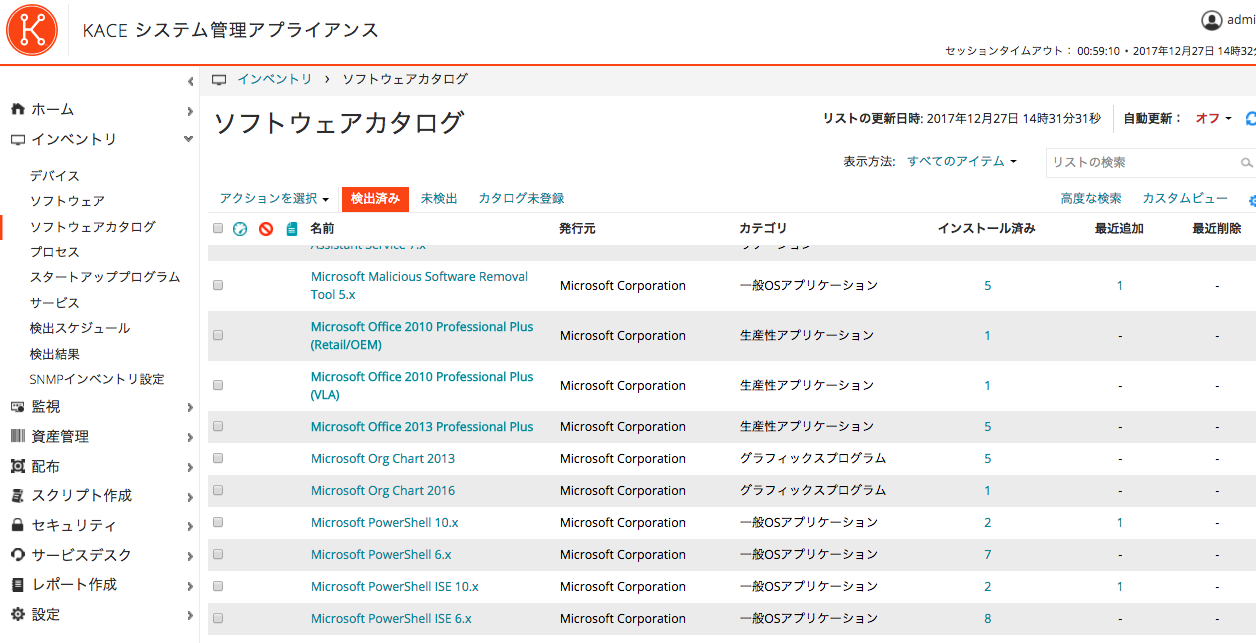This screenshot has width=1256, height=643.
Task: Check Microsoft Office 2010 Professional Plus (VLA) row
Action: 218,386
